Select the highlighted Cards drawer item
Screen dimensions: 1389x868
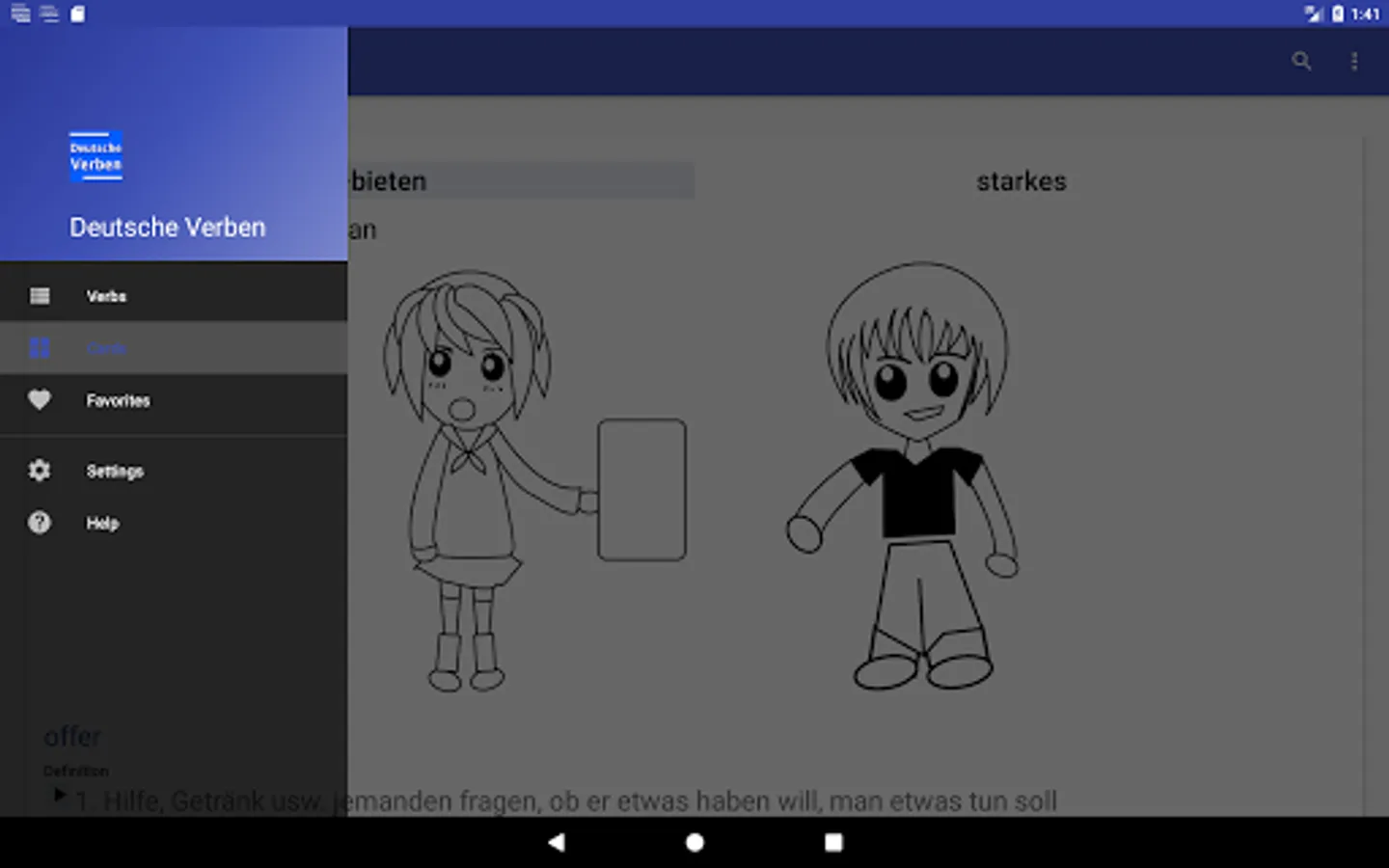pos(174,348)
